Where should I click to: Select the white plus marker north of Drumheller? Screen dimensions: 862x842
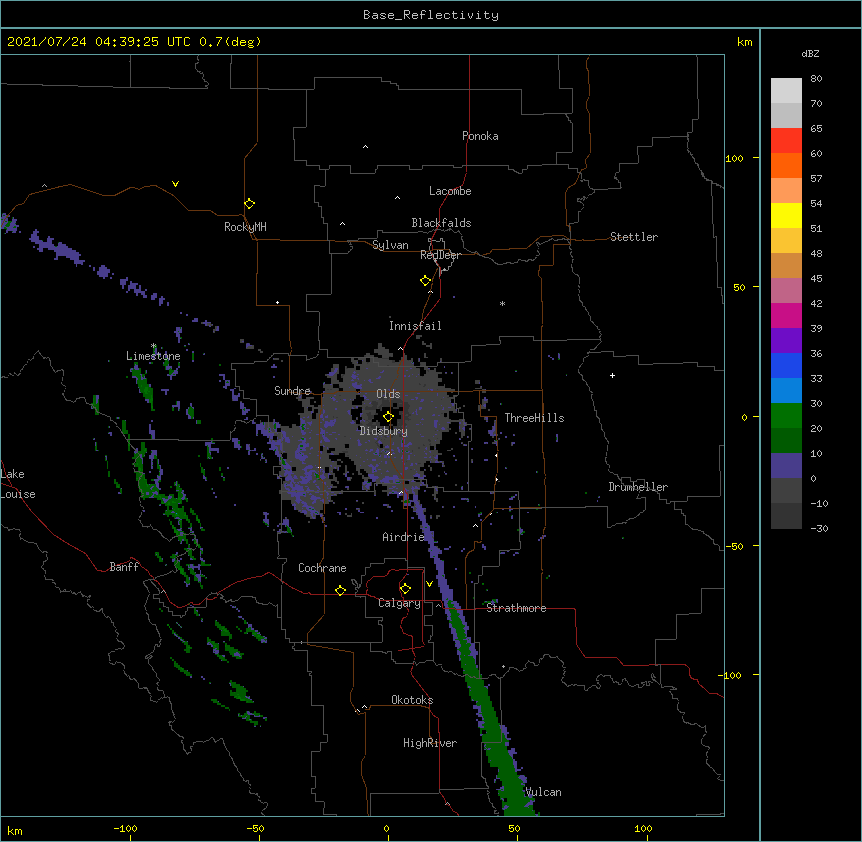612,375
